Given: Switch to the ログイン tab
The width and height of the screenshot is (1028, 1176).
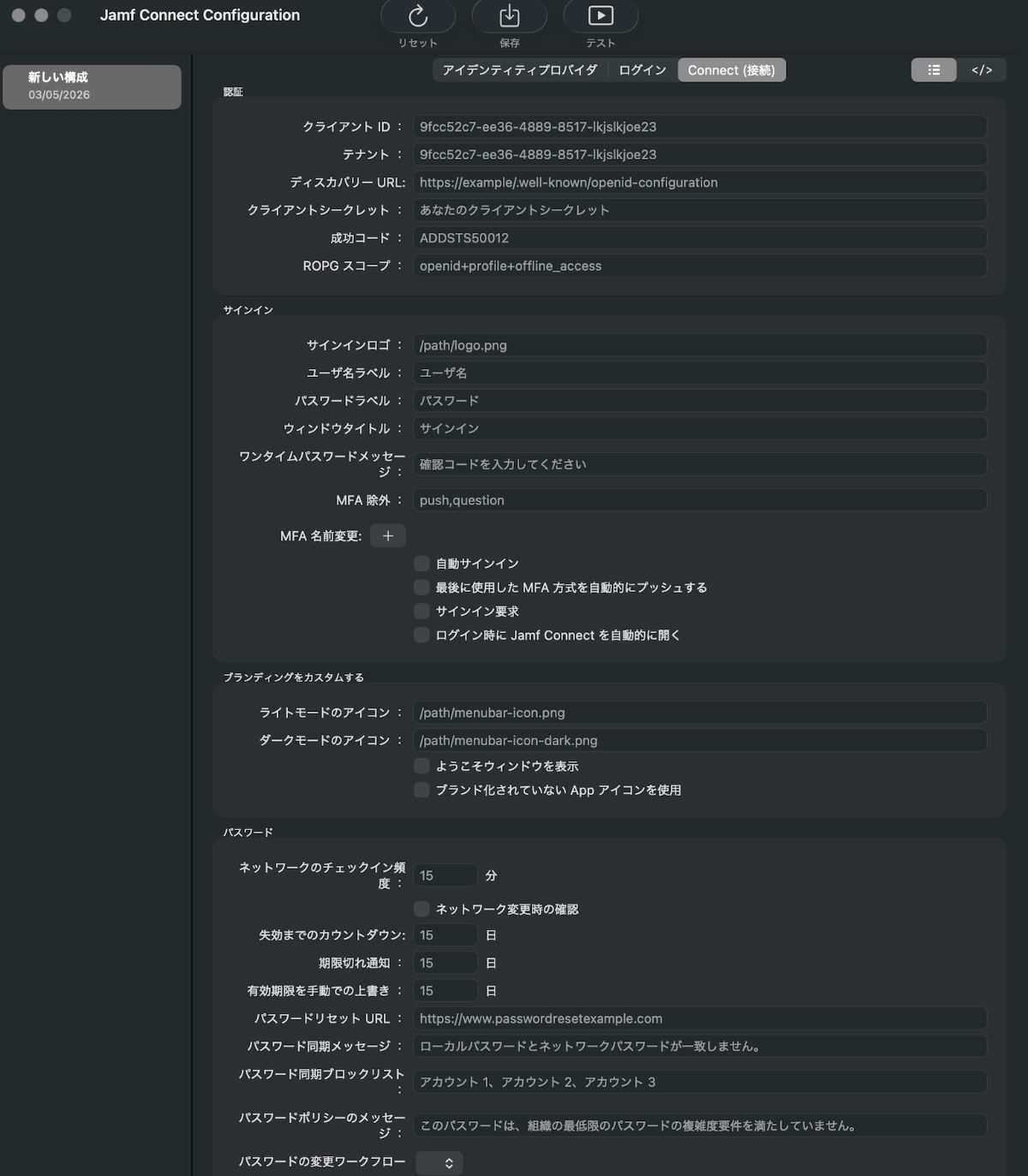Looking at the screenshot, I should [x=641, y=69].
